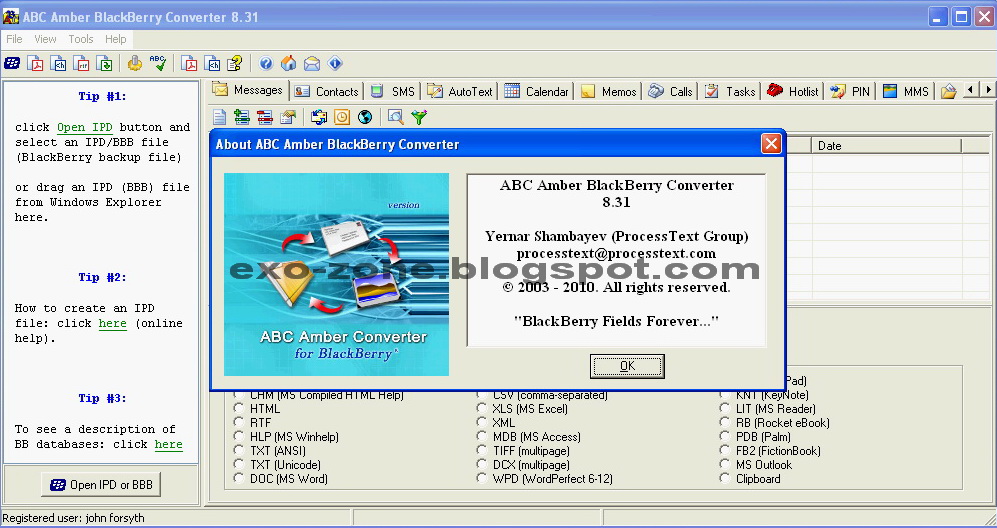Select the RTF output format radio button
The height and width of the screenshot is (528, 997).
click(x=238, y=423)
